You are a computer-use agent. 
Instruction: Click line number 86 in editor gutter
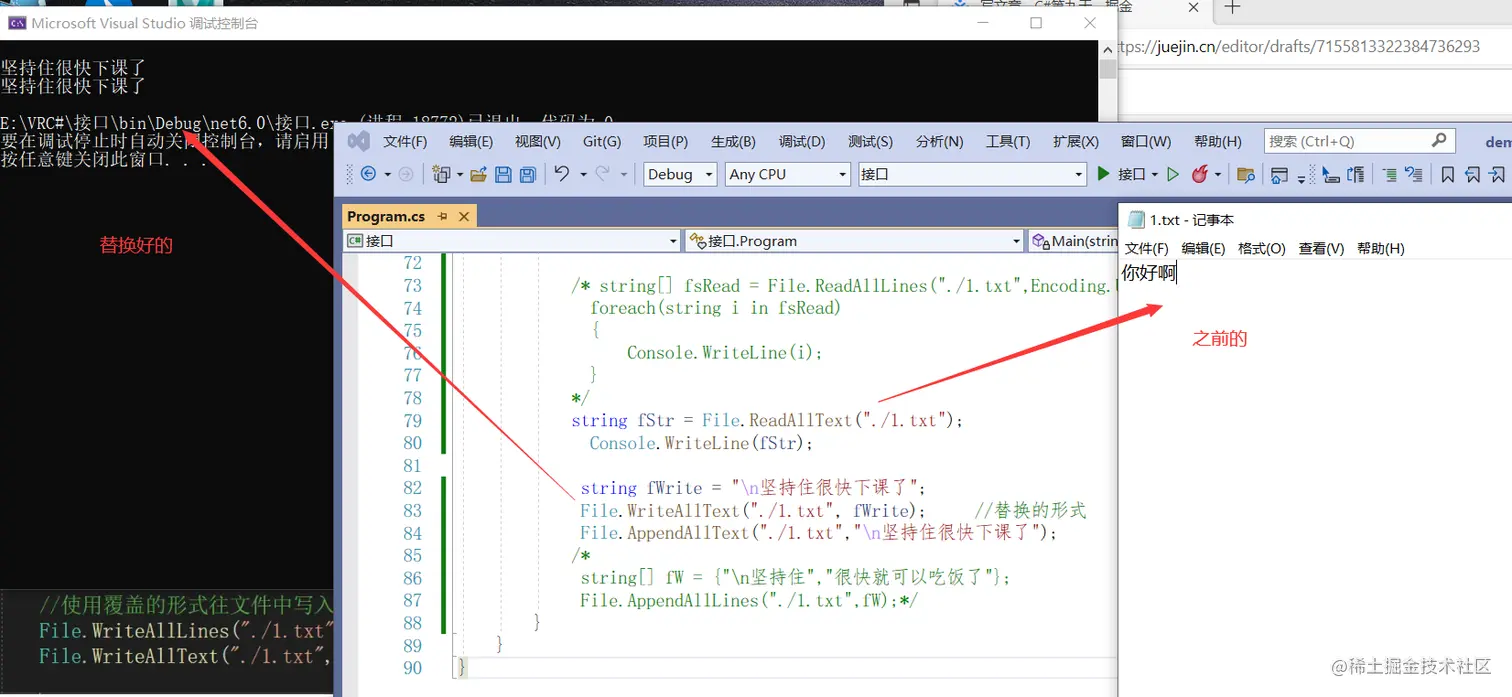pos(412,578)
